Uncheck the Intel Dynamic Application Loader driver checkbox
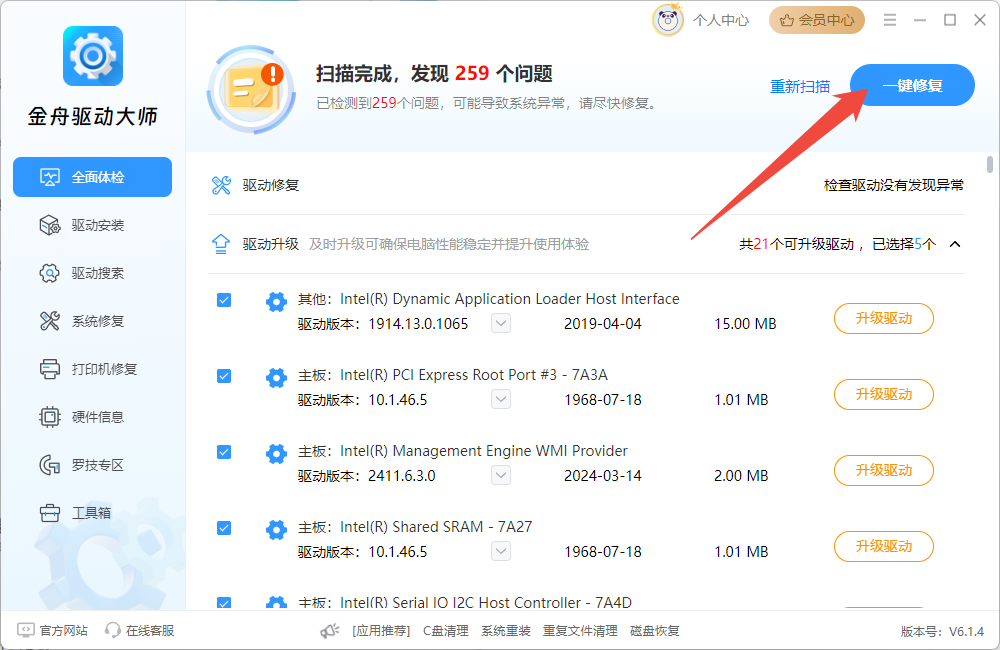Viewport: 1000px width, 650px height. [x=224, y=300]
